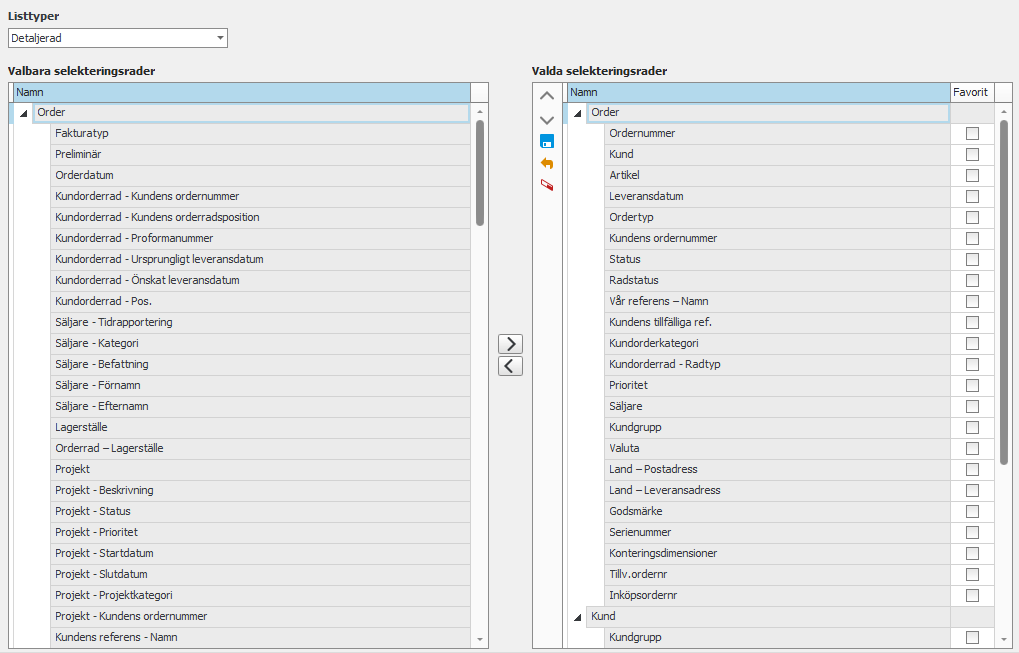Image resolution: width=1019 pixels, height=653 pixels.
Task: Click the orange undo arrow icon
Action: pyautogui.click(x=546, y=163)
